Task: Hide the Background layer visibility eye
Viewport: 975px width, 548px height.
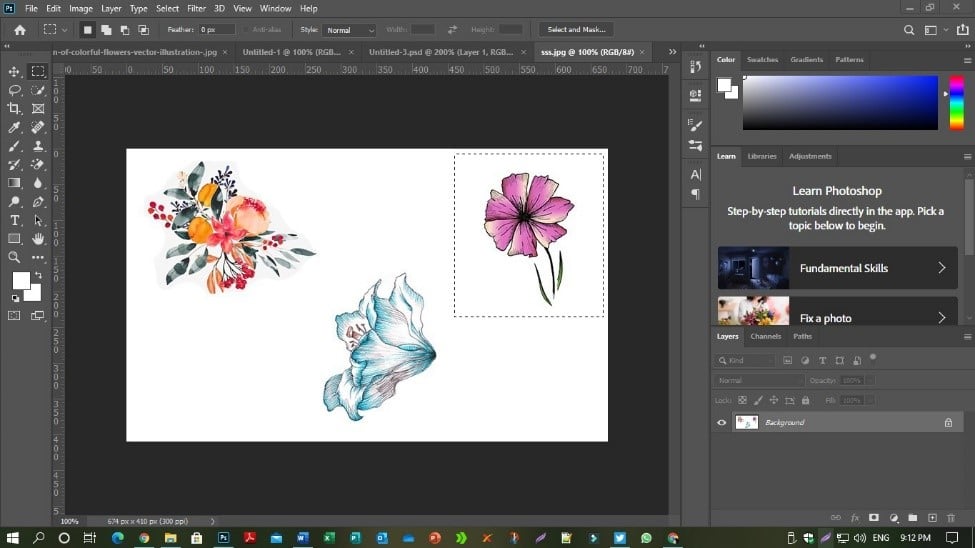Action: (x=722, y=423)
